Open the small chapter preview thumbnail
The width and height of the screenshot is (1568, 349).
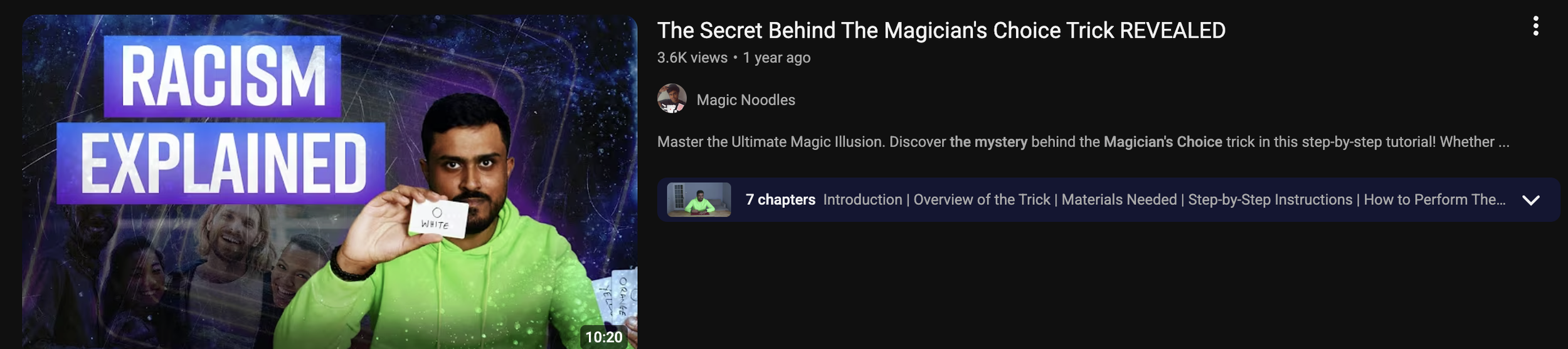pos(699,200)
